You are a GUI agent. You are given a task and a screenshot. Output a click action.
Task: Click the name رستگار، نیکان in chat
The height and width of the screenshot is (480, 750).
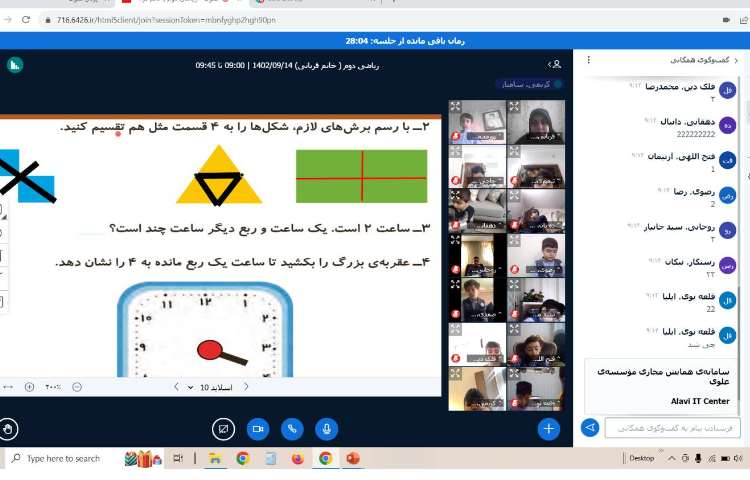690,262
